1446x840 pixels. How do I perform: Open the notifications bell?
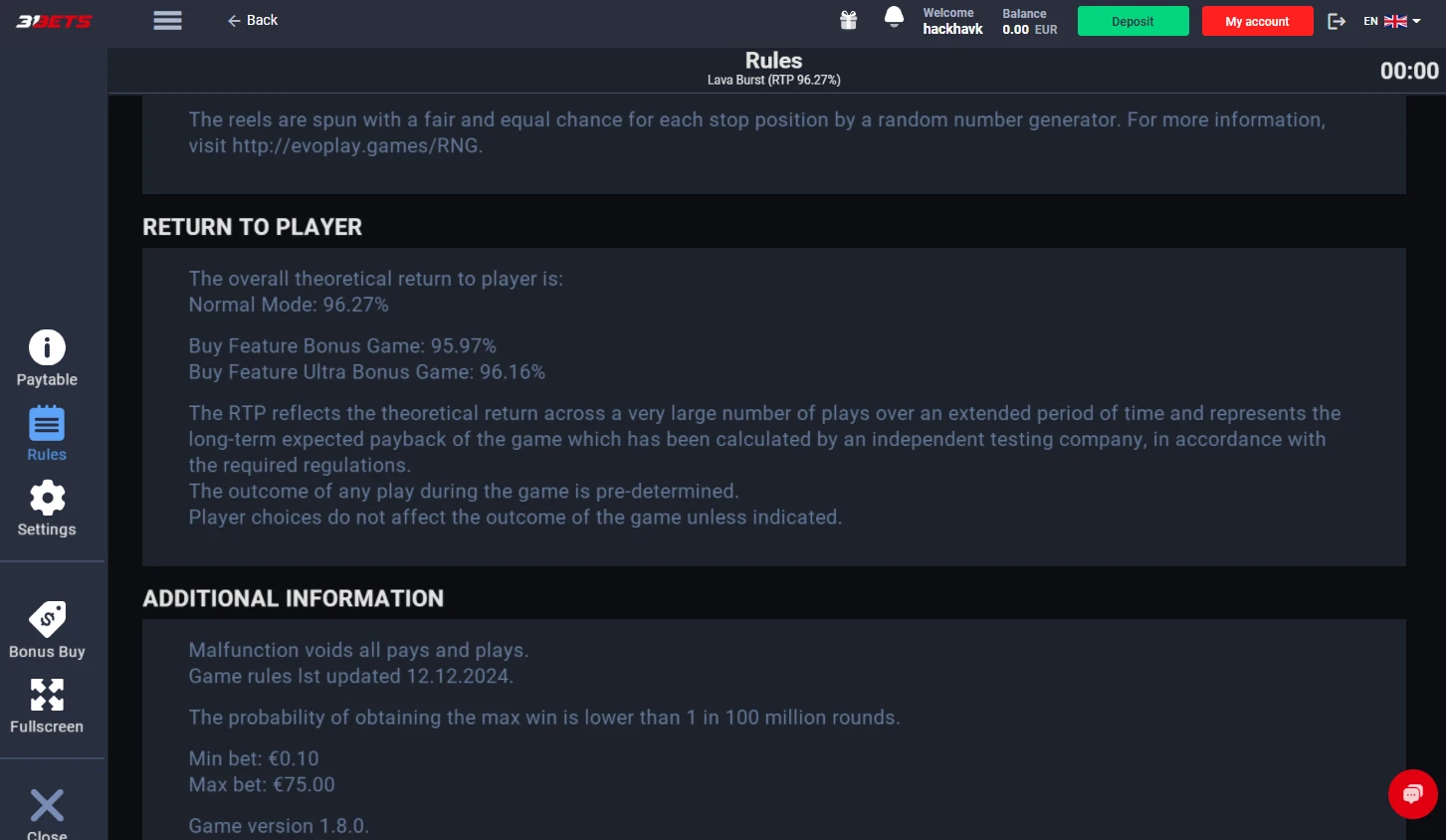(894, 18)
